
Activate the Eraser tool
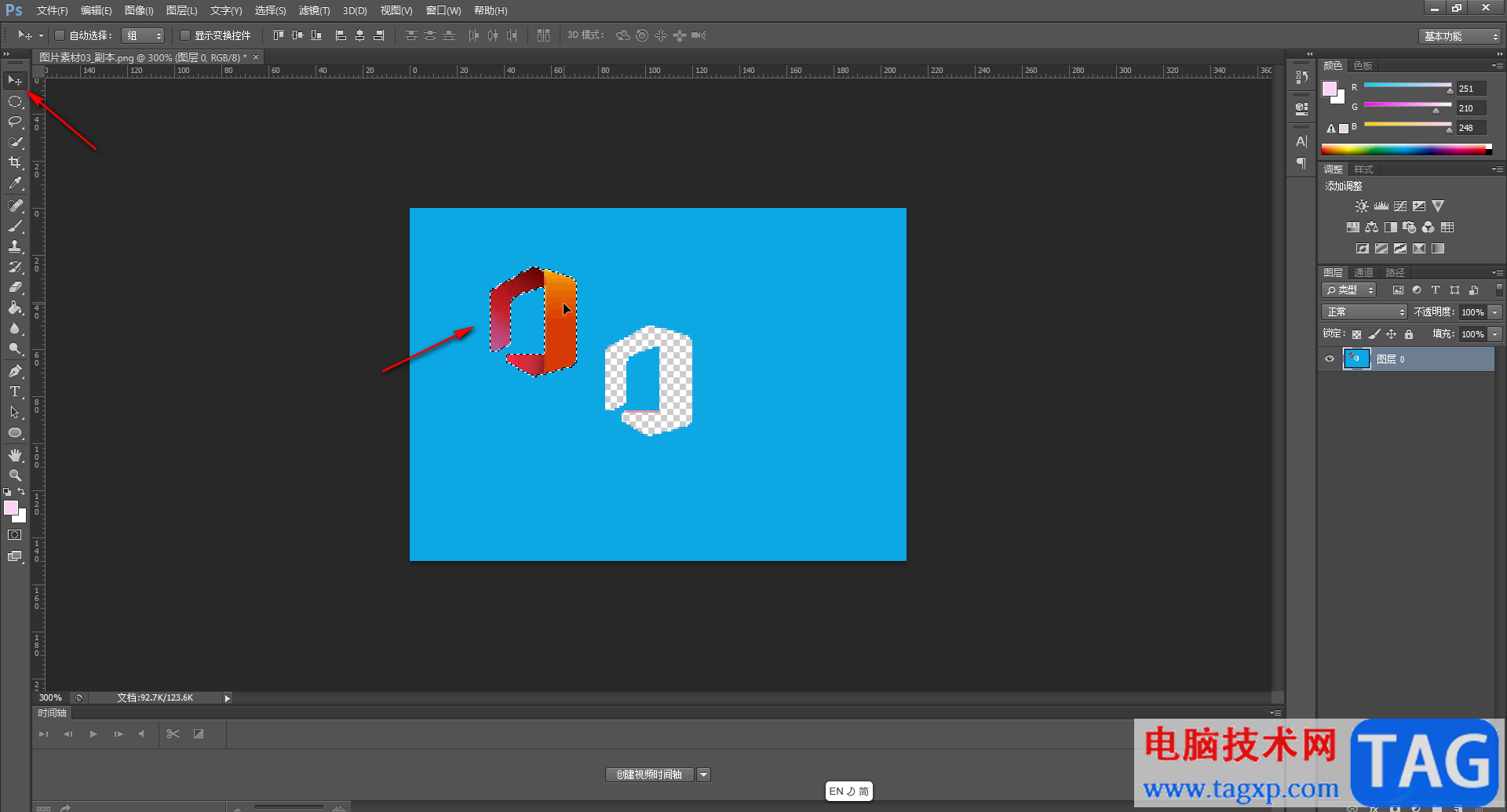15,287
